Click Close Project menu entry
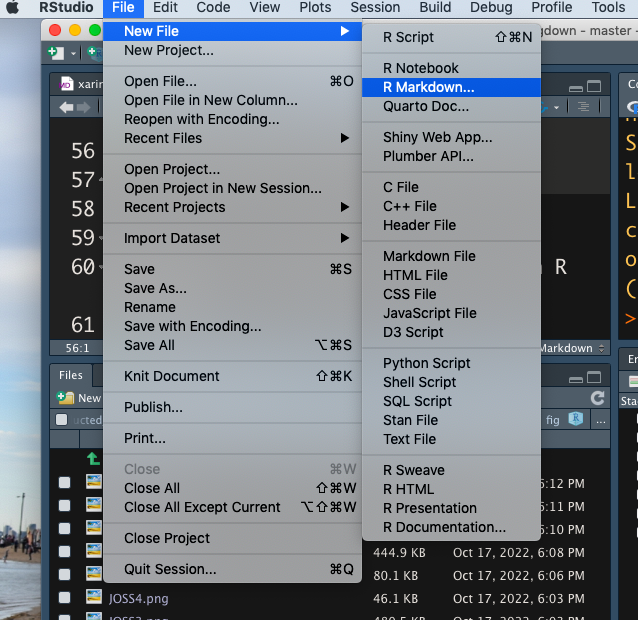This screenshot has height=620, width=638. coord(232,538)
